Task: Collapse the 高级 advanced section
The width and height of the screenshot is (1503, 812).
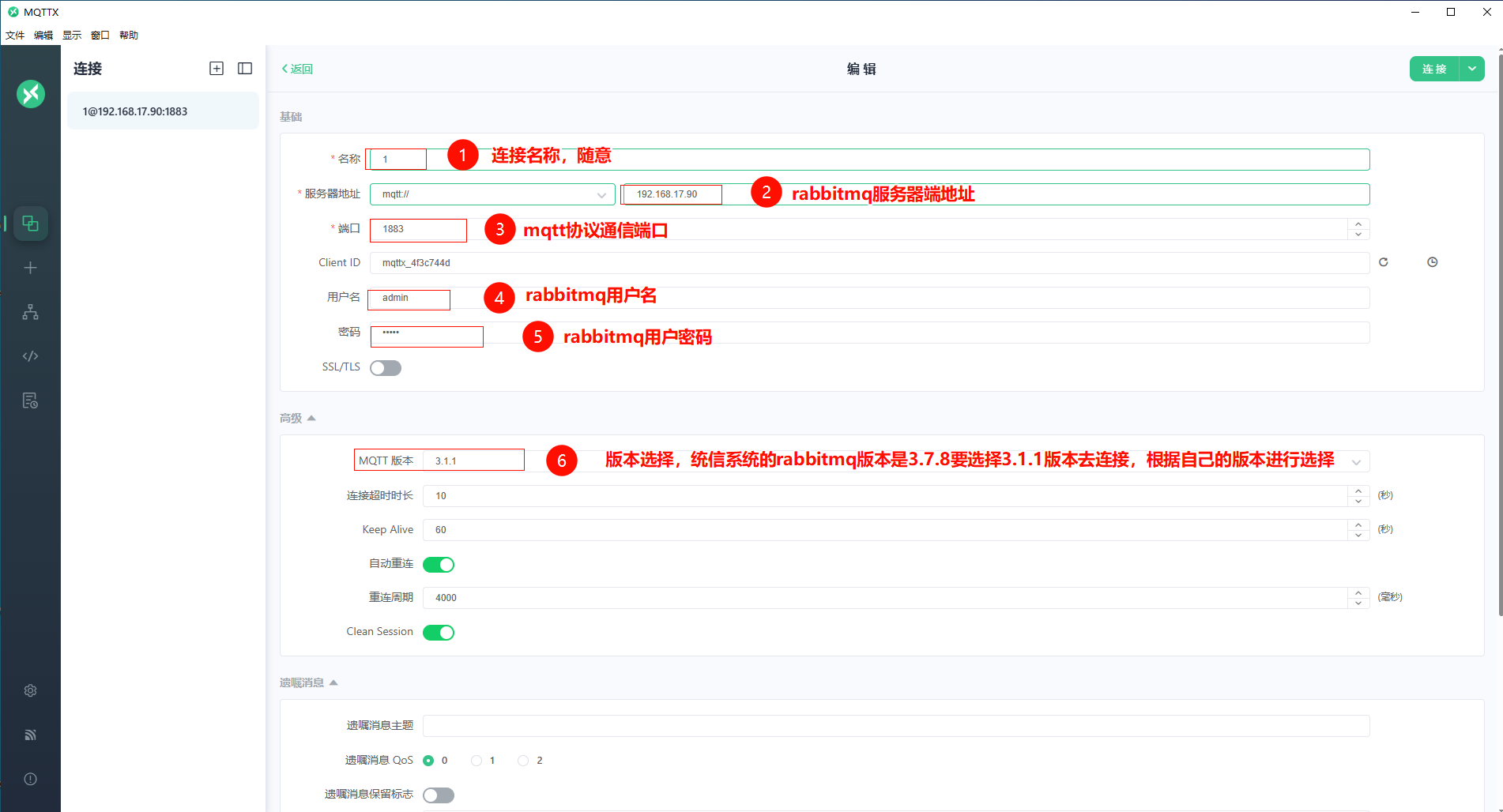Action: point(298,418)
